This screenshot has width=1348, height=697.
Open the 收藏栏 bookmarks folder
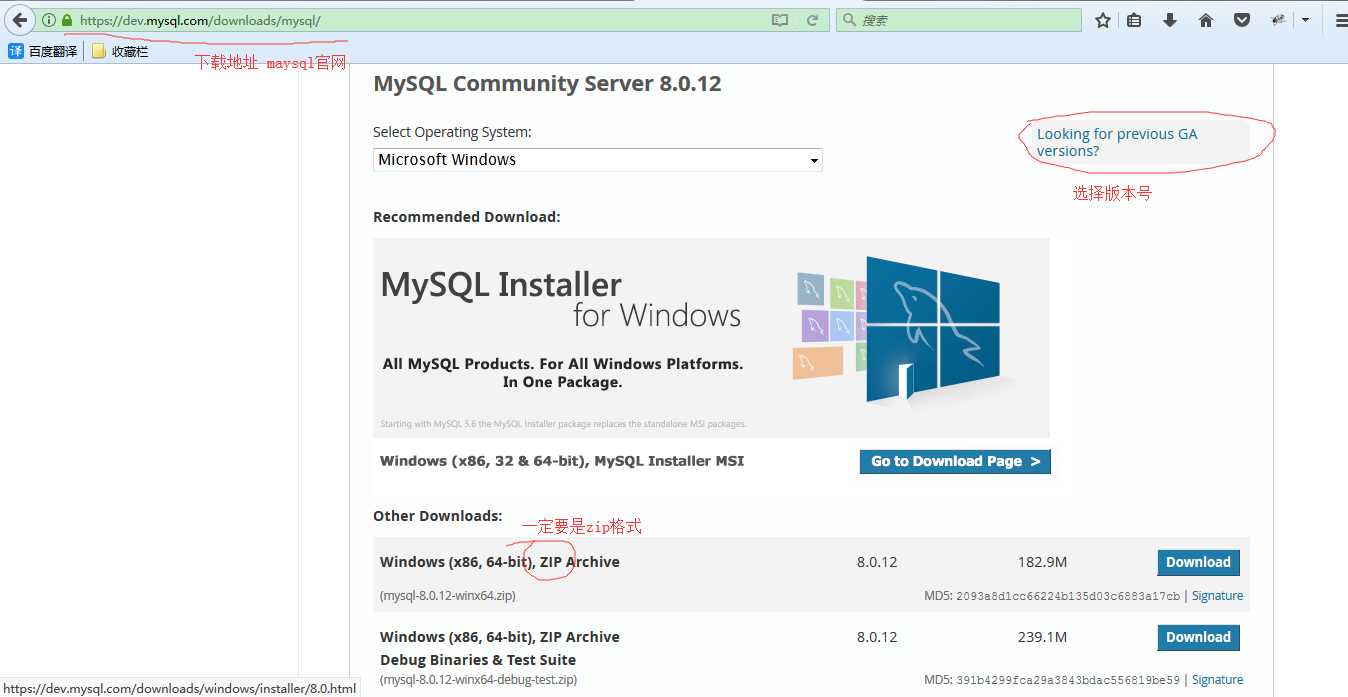120,51
